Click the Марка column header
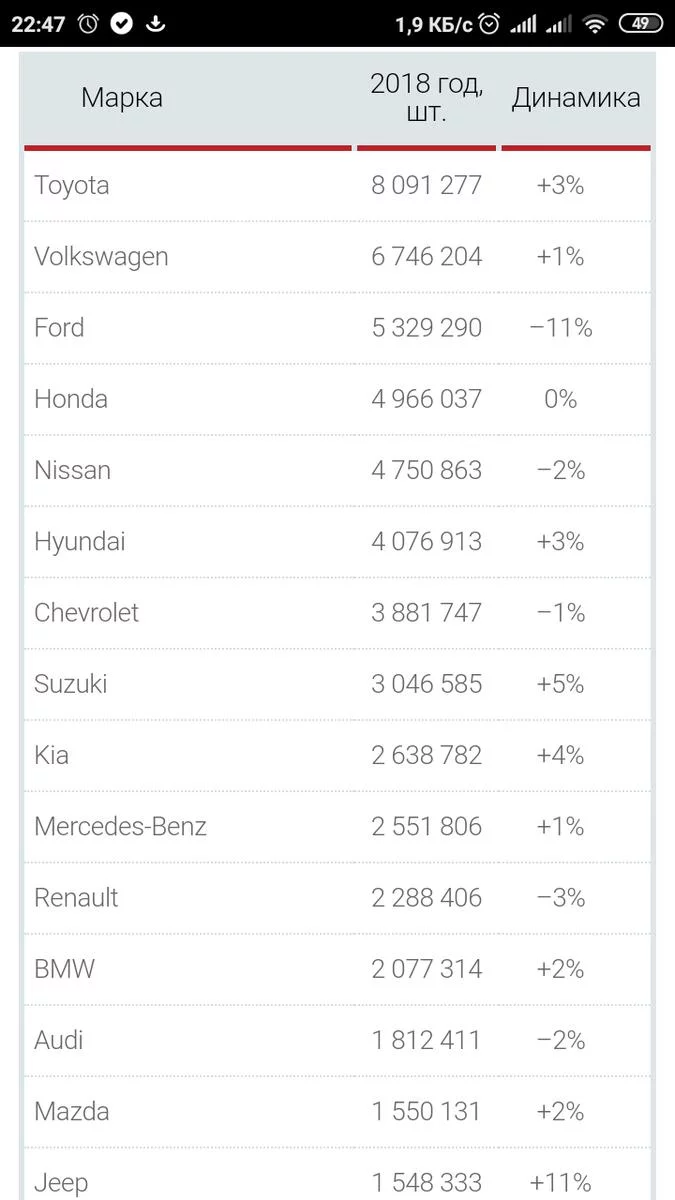Image resolution: width=675 pixels, height=1200 pixels. [x=121, y=98]
